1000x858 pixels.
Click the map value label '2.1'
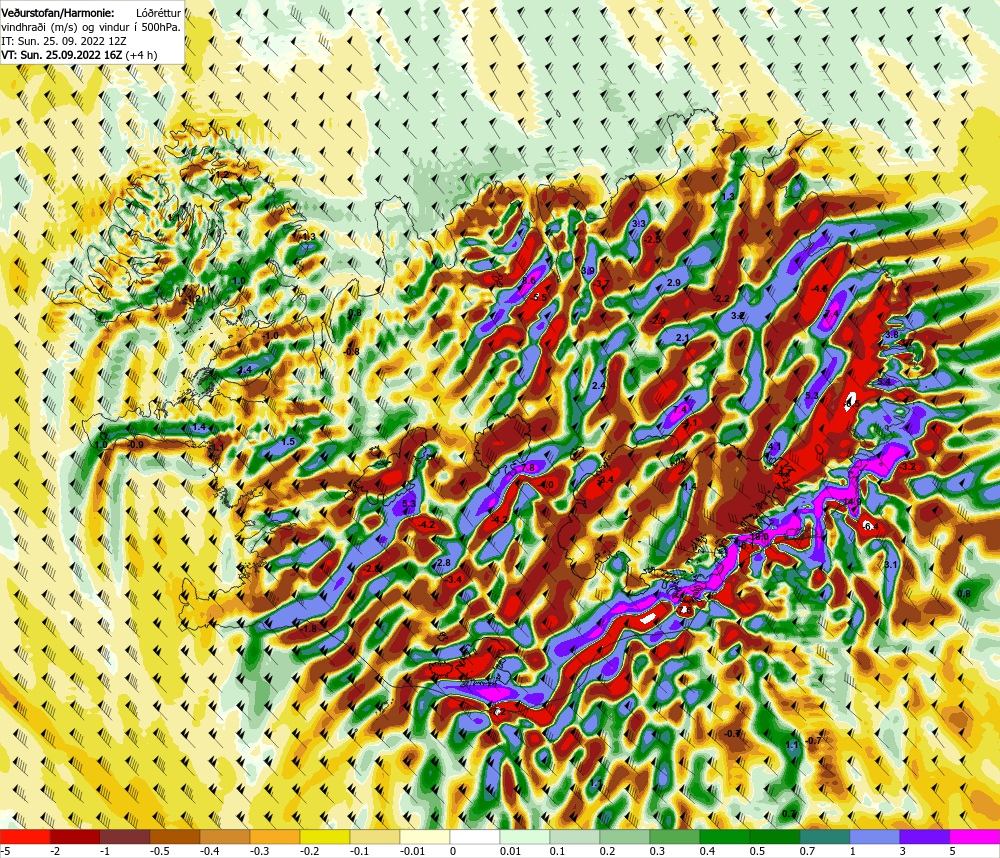(x=682, y=338)
